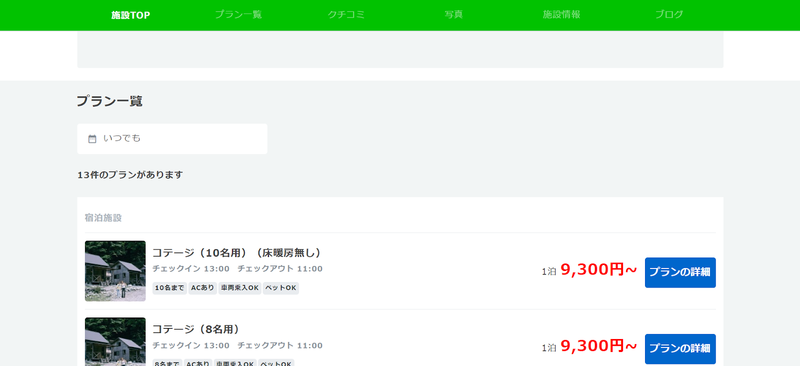Open the いつでも date picker field
The image size is (800, 366).
(172, 138)
